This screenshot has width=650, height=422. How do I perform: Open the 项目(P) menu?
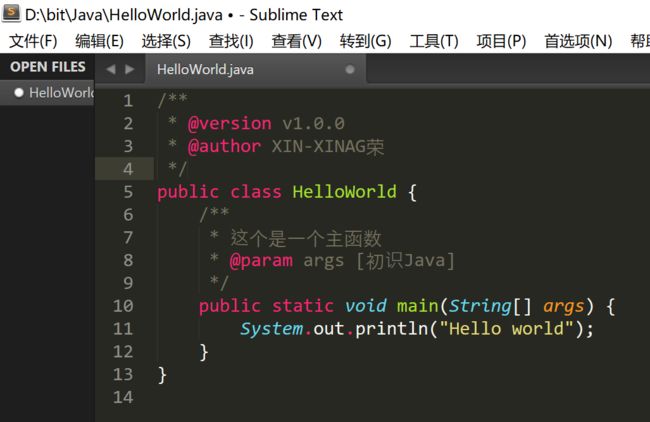[501, 41]
